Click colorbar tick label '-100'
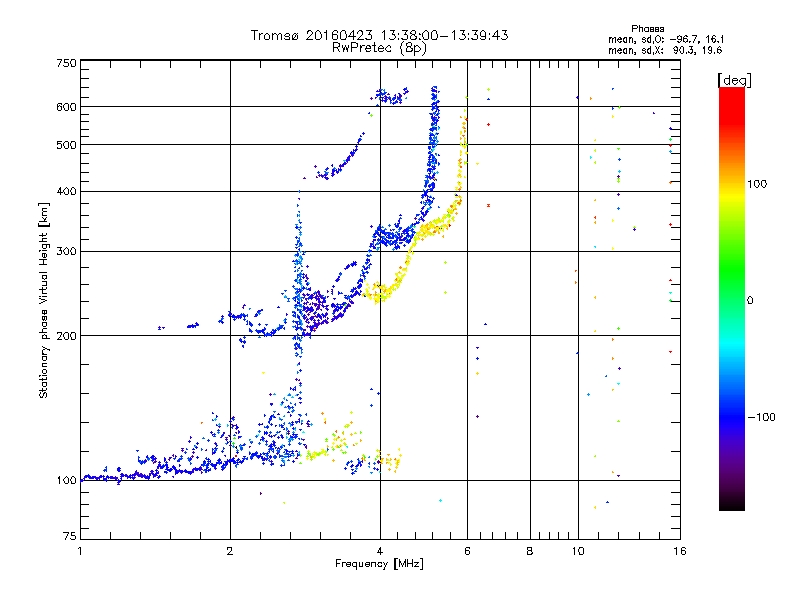 click(761, 417)
